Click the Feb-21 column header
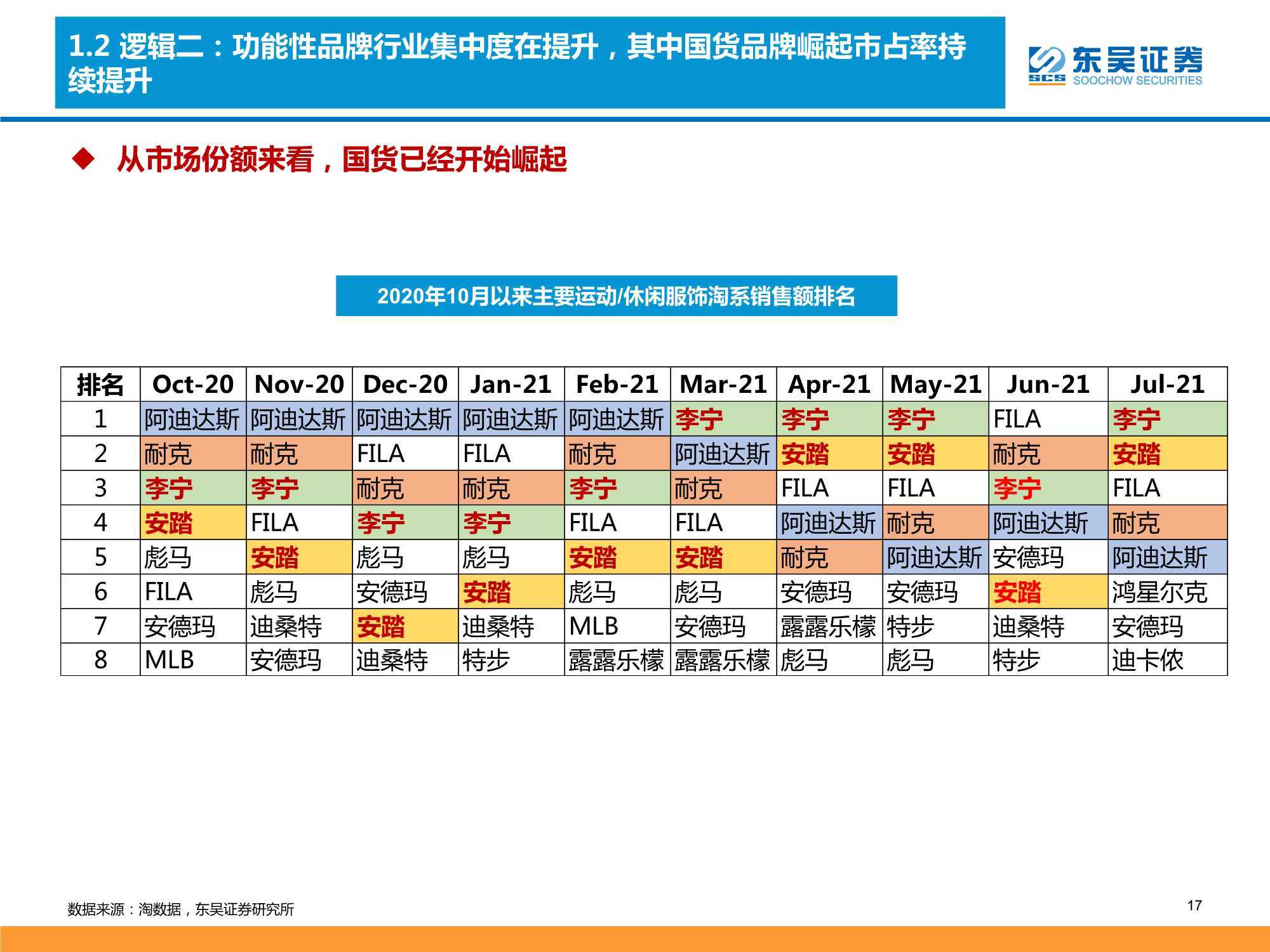 [617, 384]
